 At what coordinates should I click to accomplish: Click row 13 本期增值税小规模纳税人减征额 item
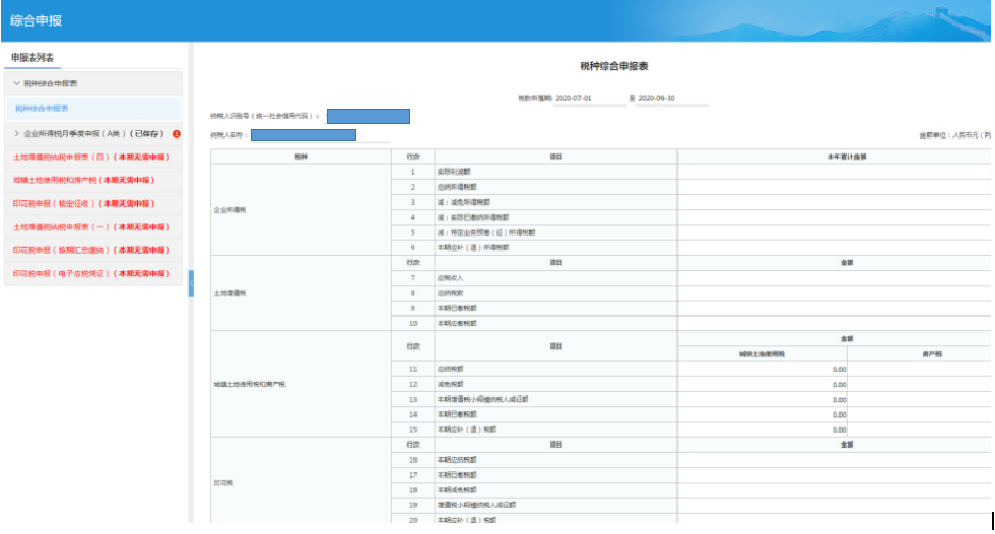[482, 400]
